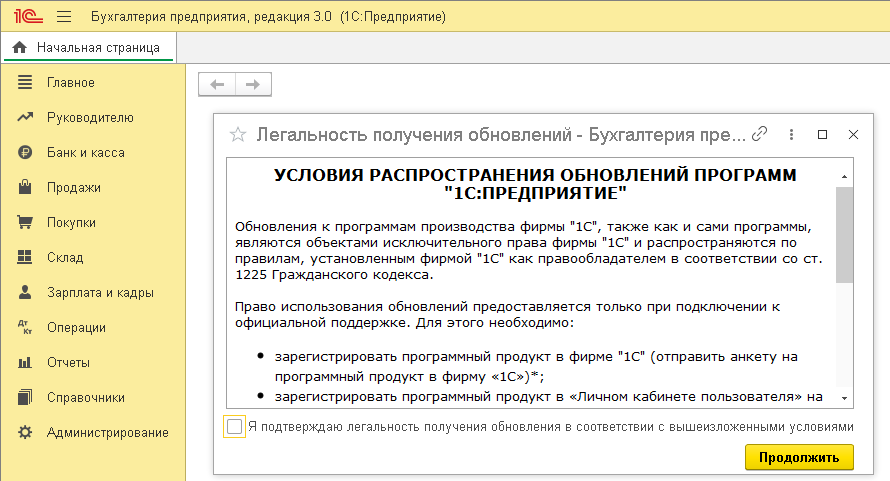Check the legality confirmation checkbox
The width and height of the screenshot is (890, 481).
click(x=234, y=426)
